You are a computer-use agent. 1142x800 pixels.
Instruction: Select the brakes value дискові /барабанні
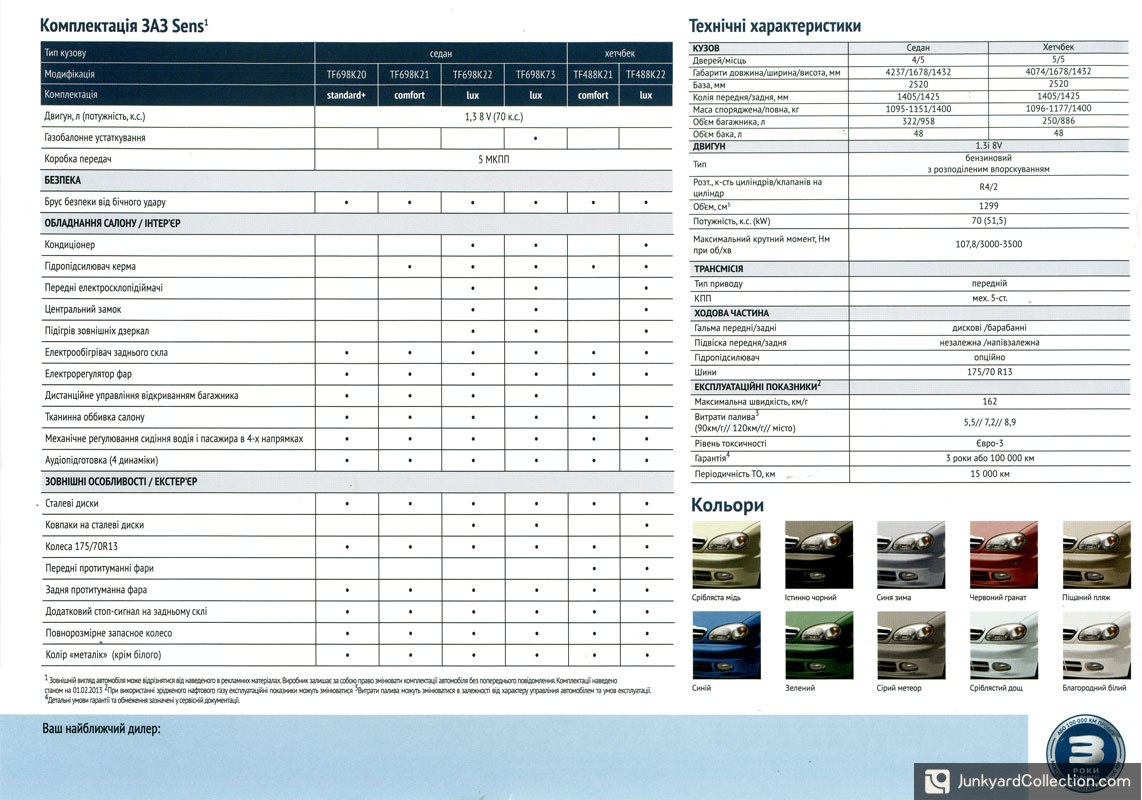tap(989, 328)
